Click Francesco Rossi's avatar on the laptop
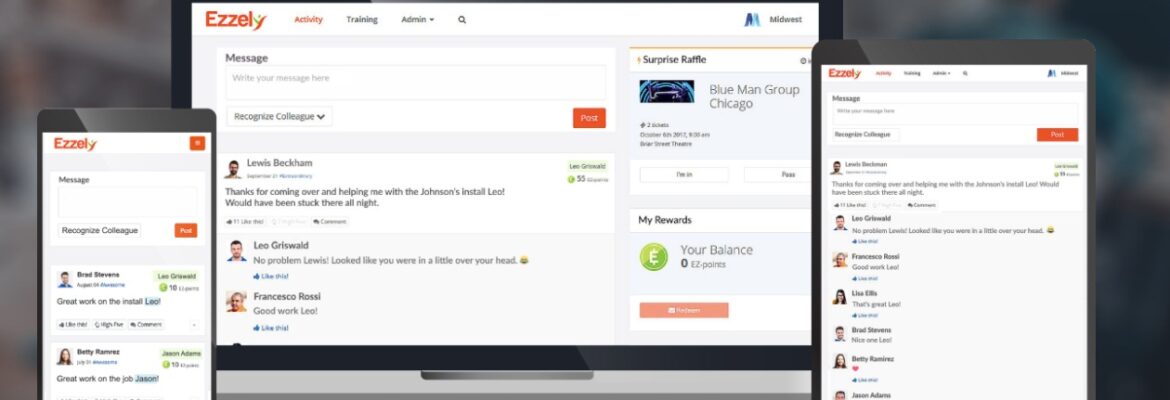The width and height of the screenshot is (1170, 400). click(x=237, y=301)
